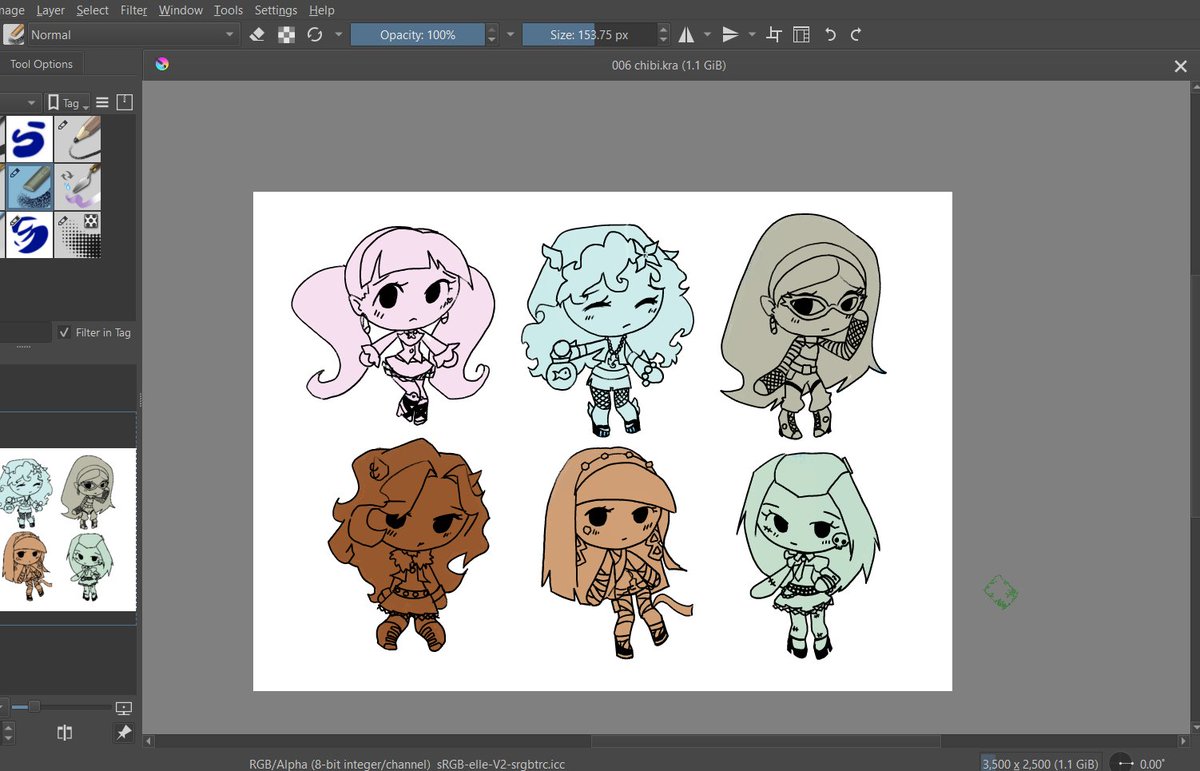The width and height of the screenshot is (1200, 771).
Task: Toggle preserve alpha checkerboard icon
Action: 286,34
